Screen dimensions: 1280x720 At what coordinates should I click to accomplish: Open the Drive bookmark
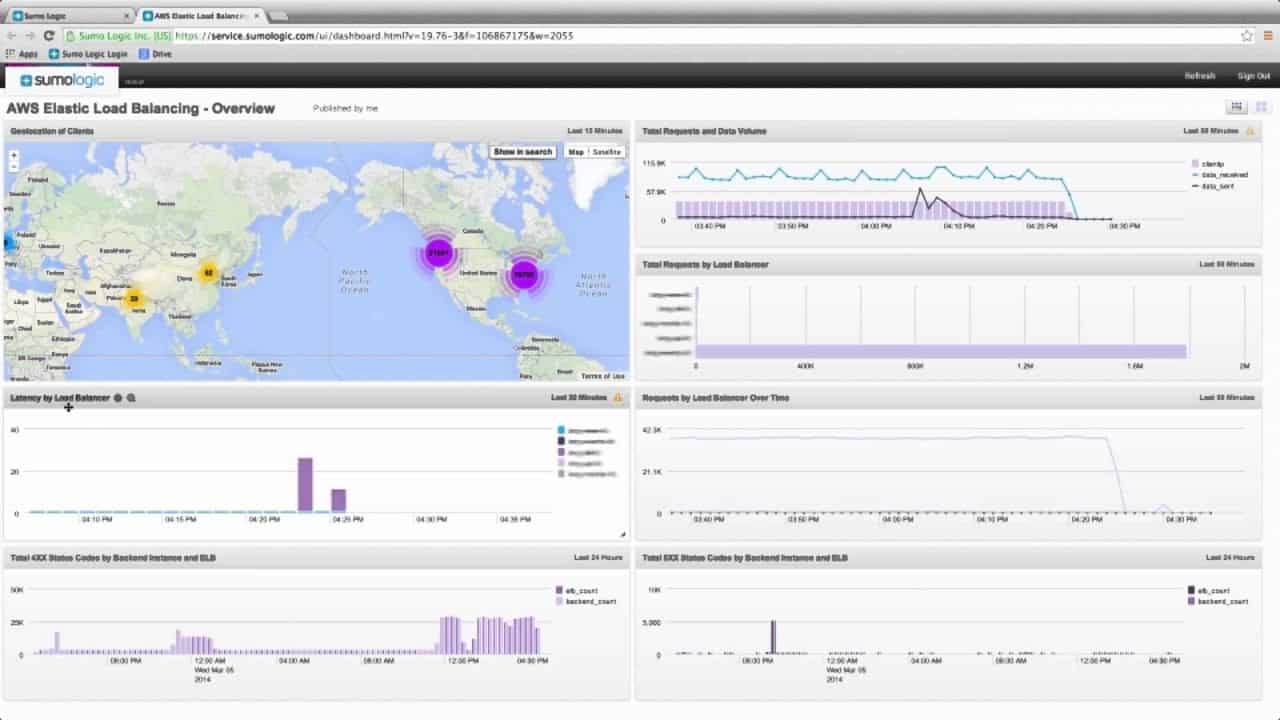(x=155, y=54)
